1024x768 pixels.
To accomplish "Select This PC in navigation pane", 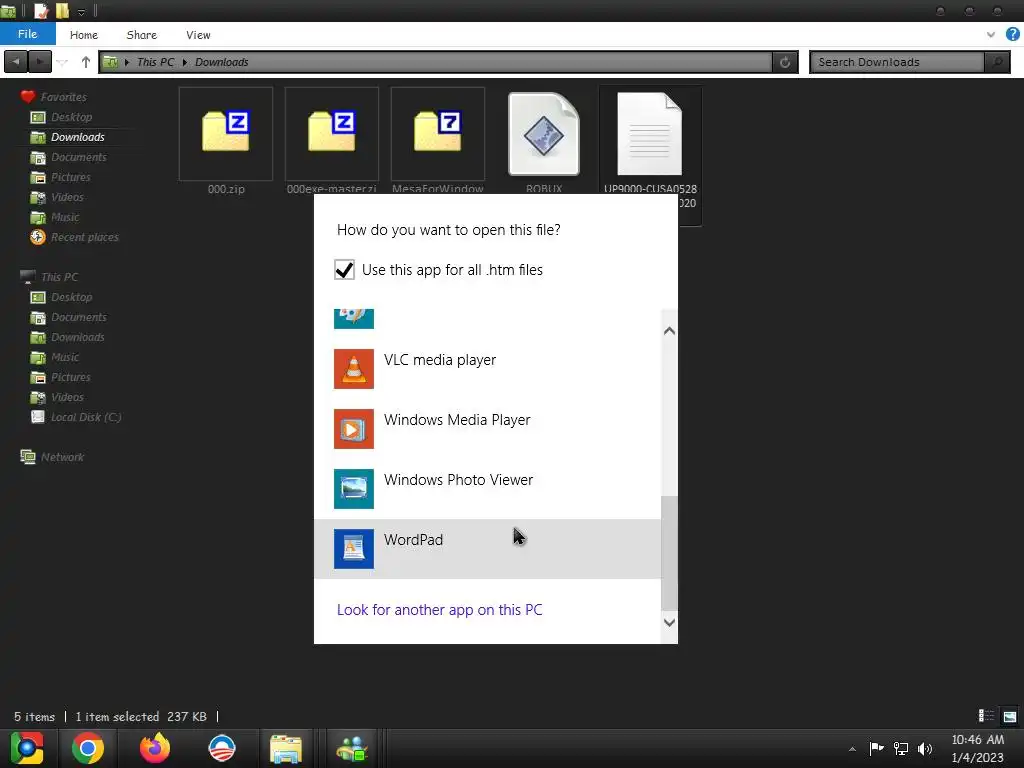I will click(59, 277).
